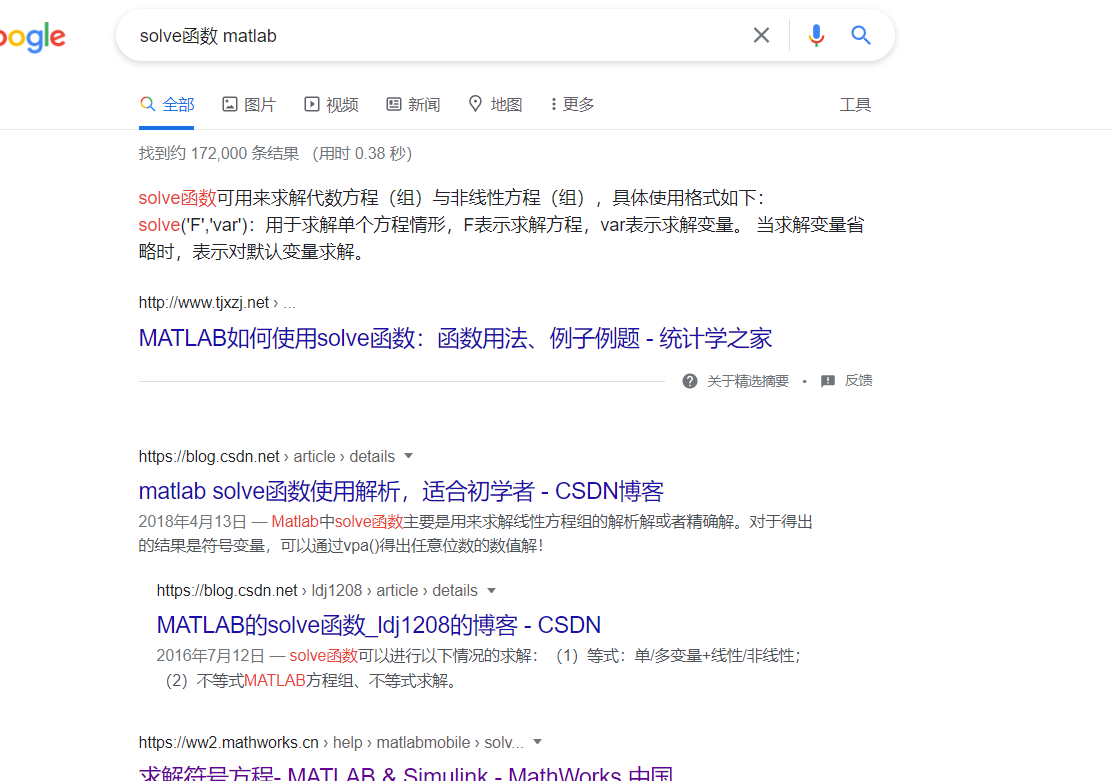Start voice search with microphone icon

pos(816,35)
